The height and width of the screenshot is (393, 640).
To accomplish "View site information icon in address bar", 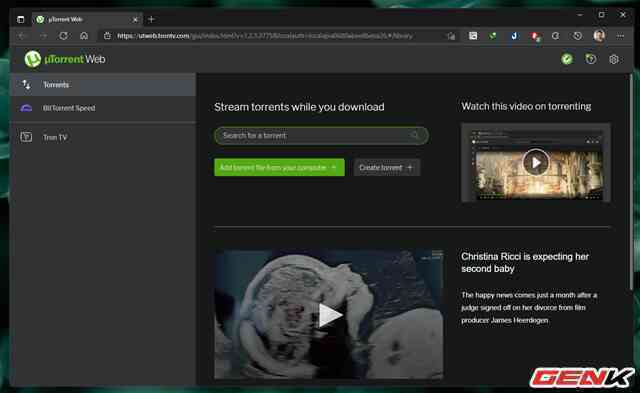I will 107,36.
